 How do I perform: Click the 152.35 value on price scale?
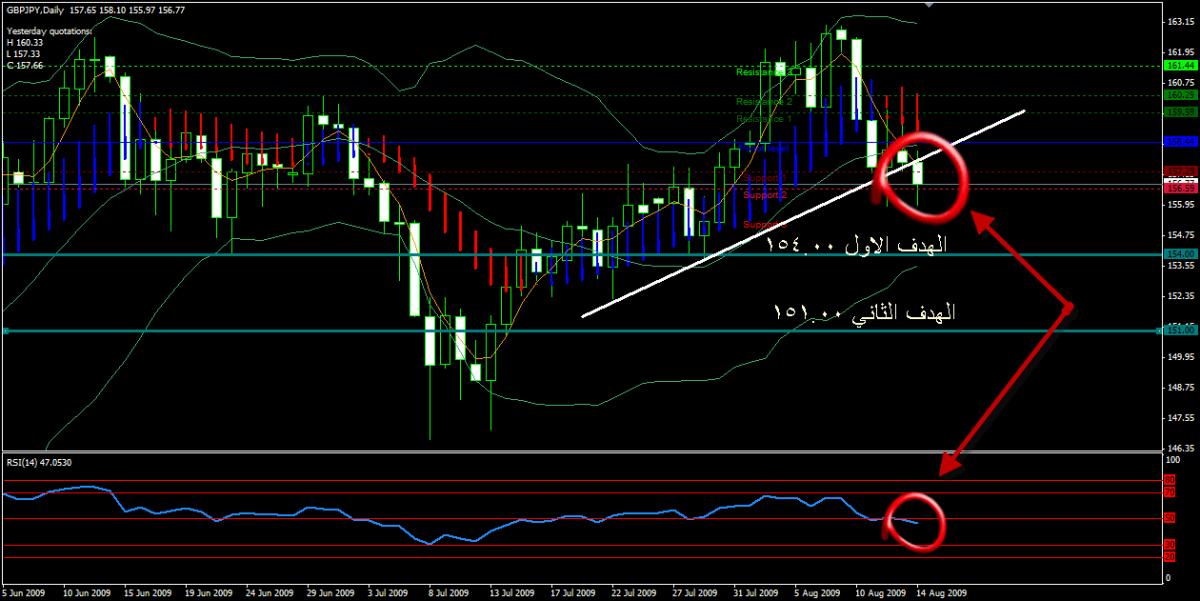click(x=1182, y=296)
